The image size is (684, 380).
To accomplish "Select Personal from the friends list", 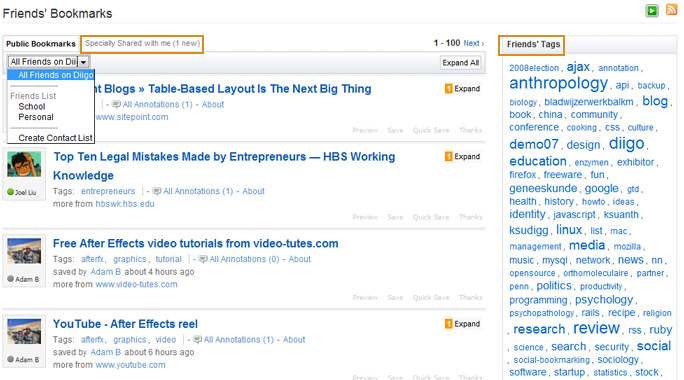I will [x=36, y=117].
